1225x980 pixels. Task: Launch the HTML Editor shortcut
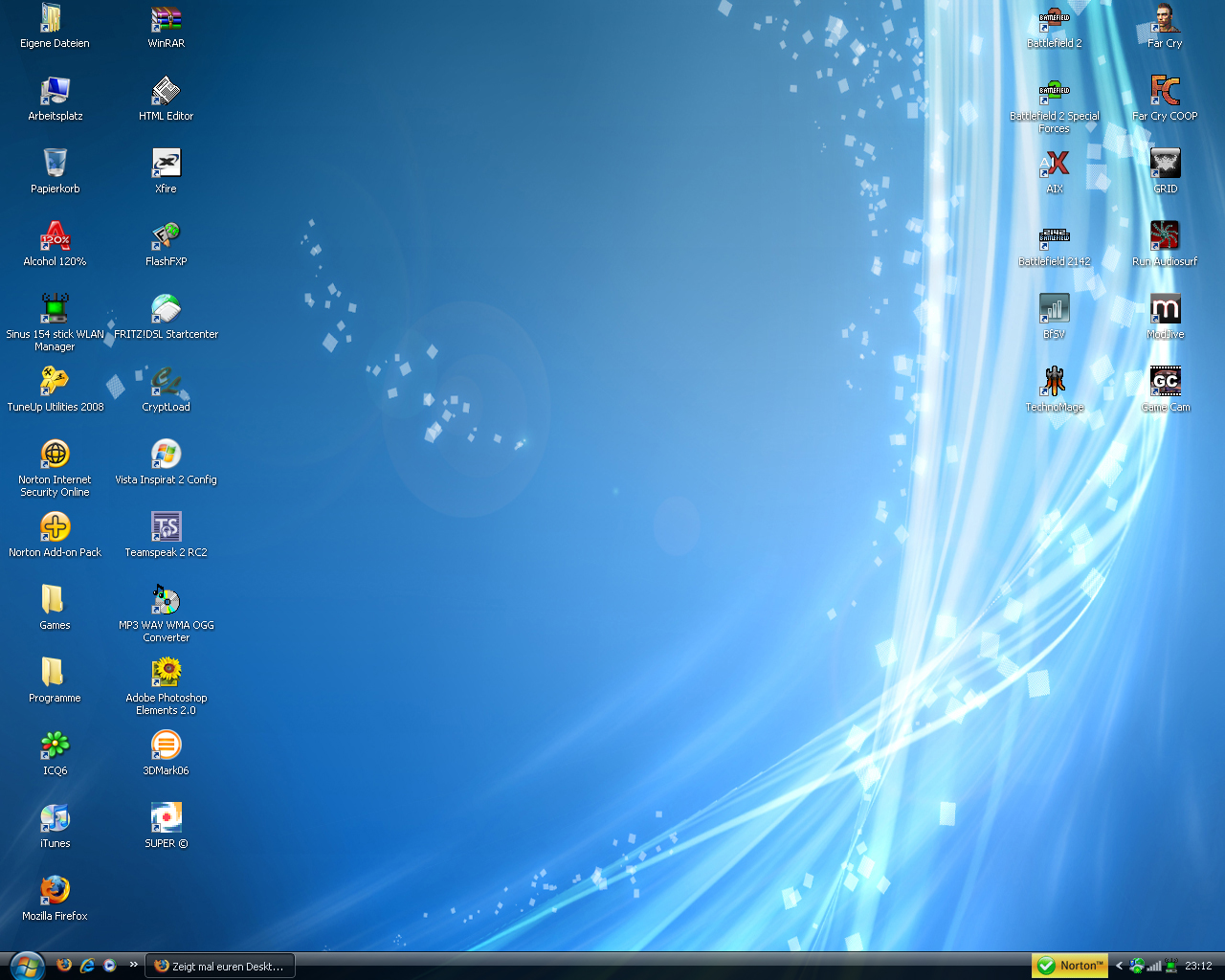point(166,92)
